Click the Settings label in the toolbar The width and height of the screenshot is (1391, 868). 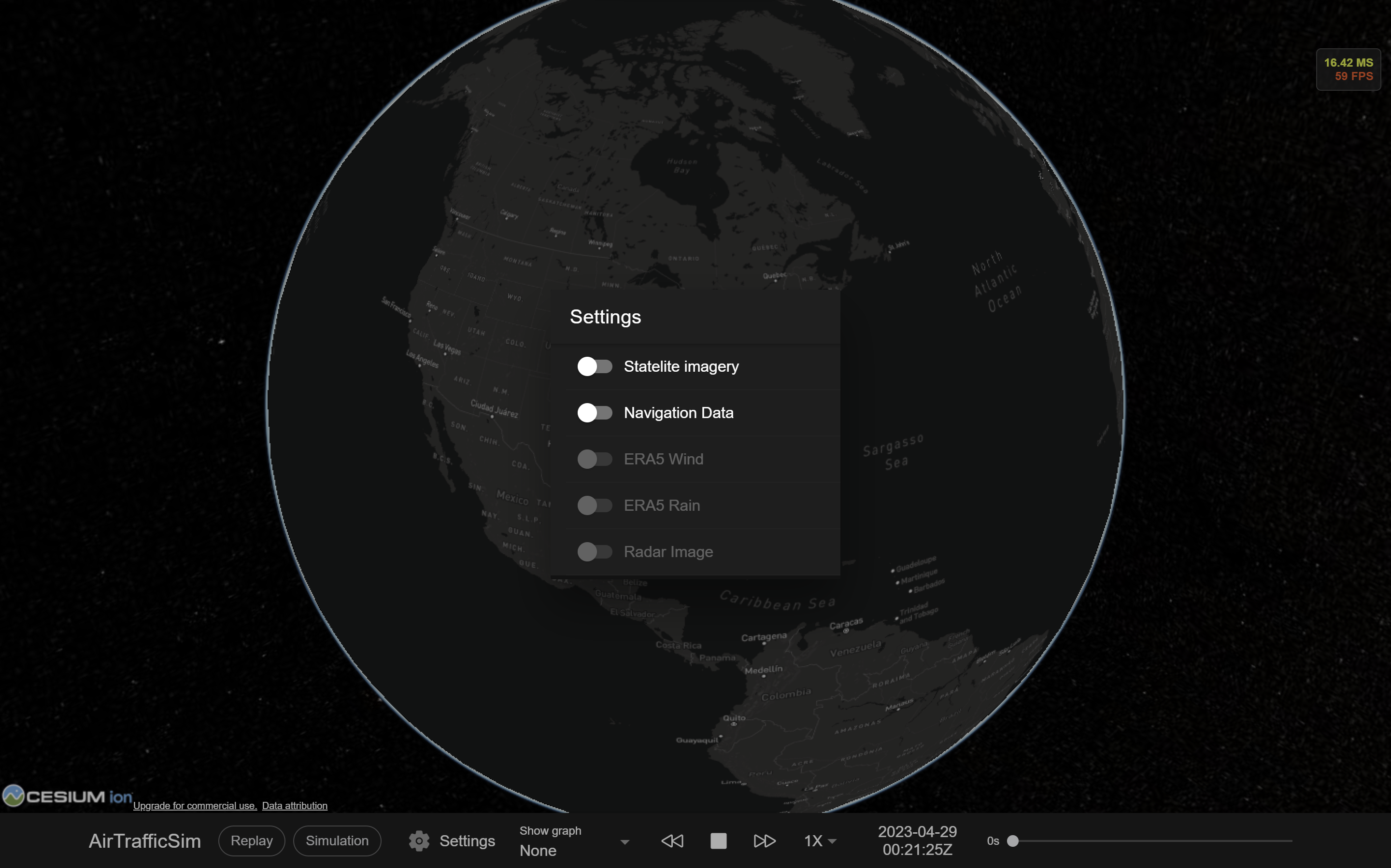(x=467, y=841)
